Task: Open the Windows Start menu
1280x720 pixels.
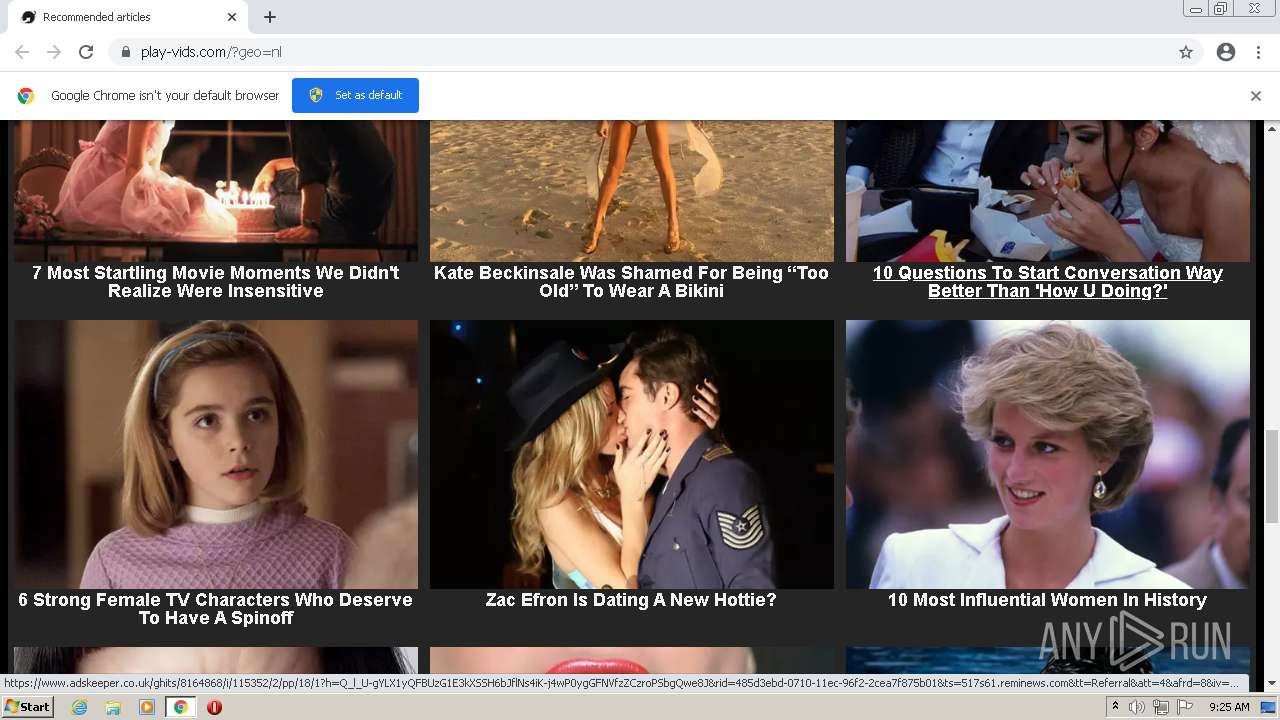Action: click(x=28, y=707)
